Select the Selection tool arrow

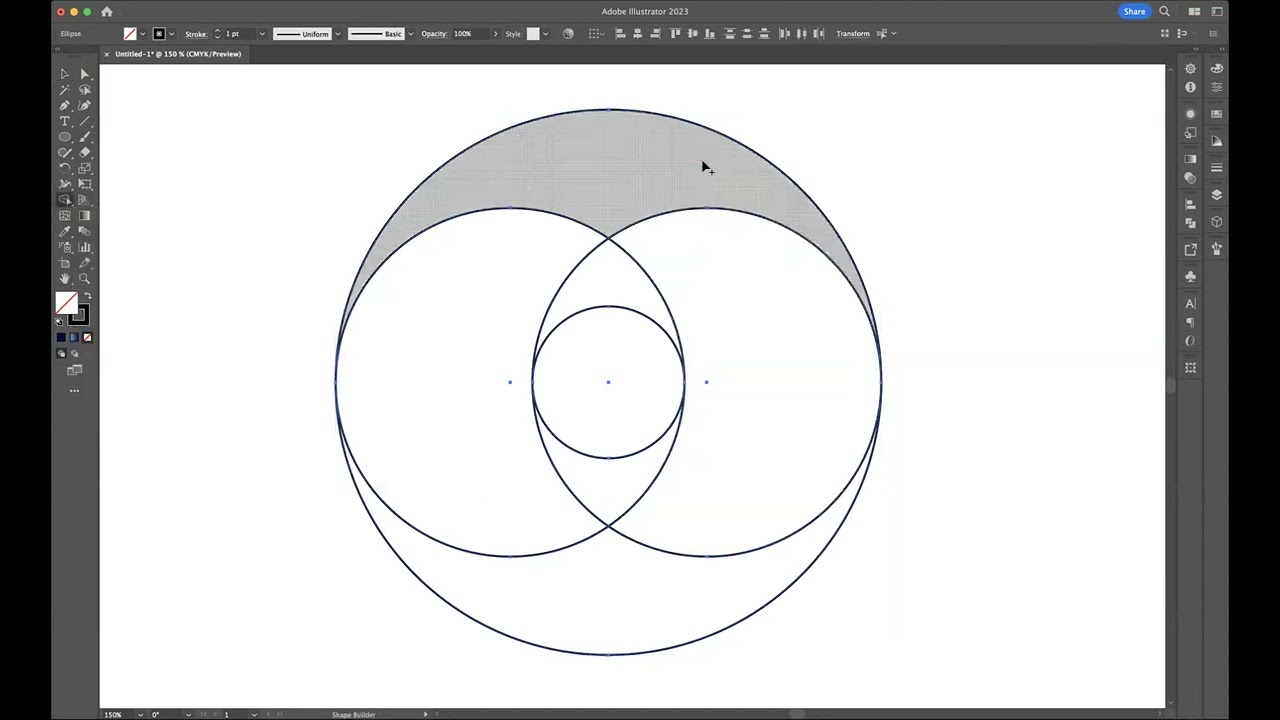(65, 73)
